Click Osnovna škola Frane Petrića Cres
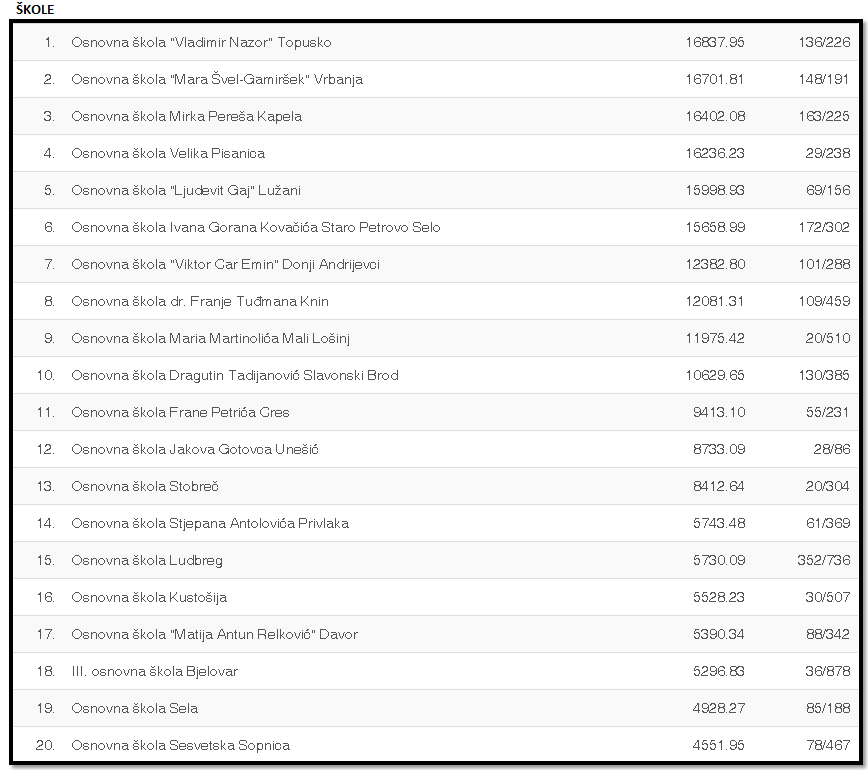Image resolution: width=868 pixels, height=770 pixels. [180, 412]
